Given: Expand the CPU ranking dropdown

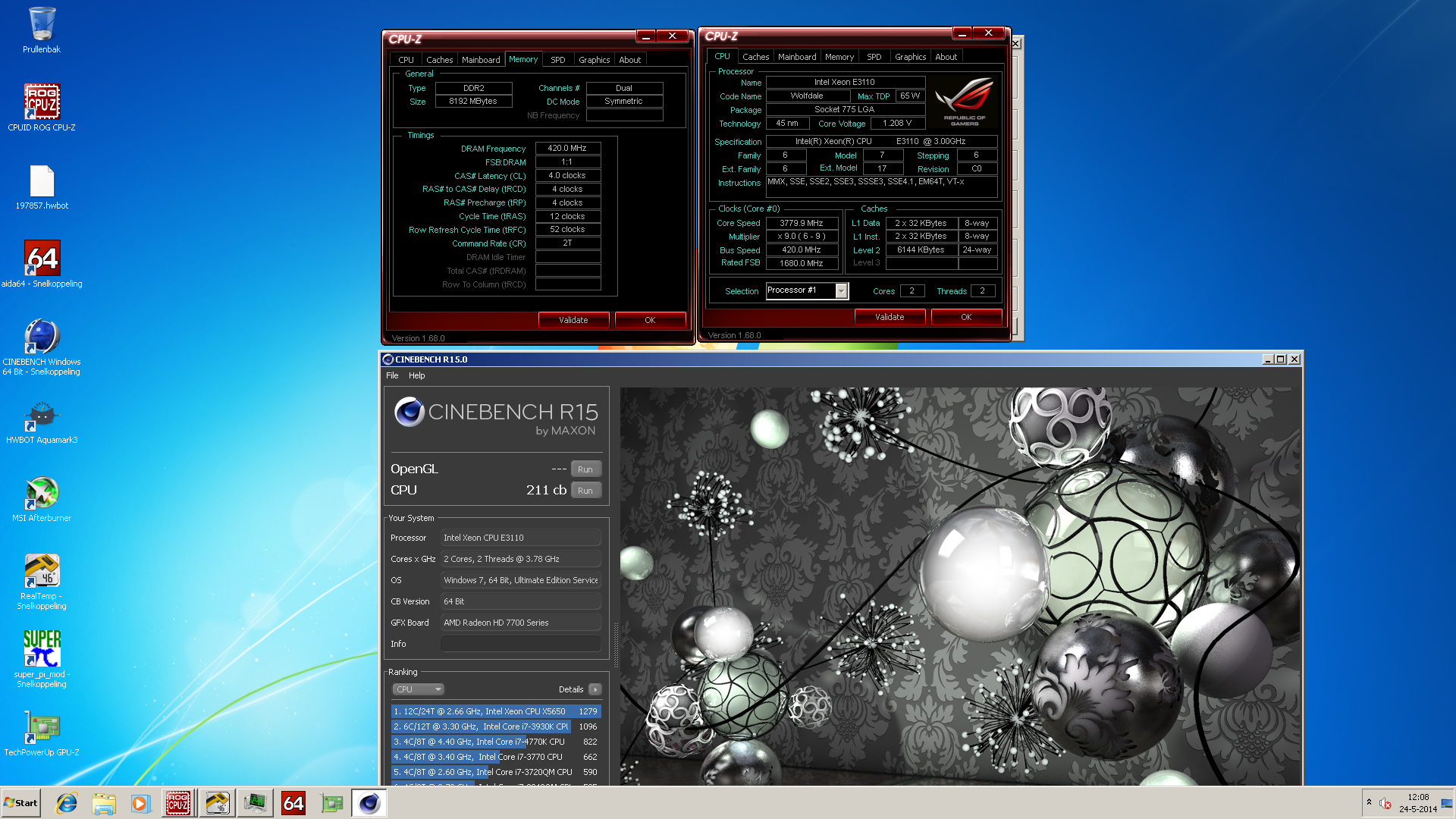Looking at the screenshot, I should [x=418, y=689].
